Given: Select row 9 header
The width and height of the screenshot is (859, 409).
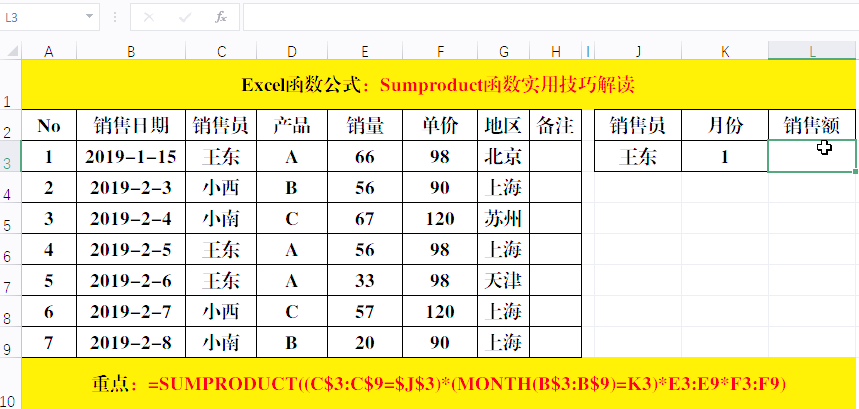Looking at the screenshot, I should (10, 342).
